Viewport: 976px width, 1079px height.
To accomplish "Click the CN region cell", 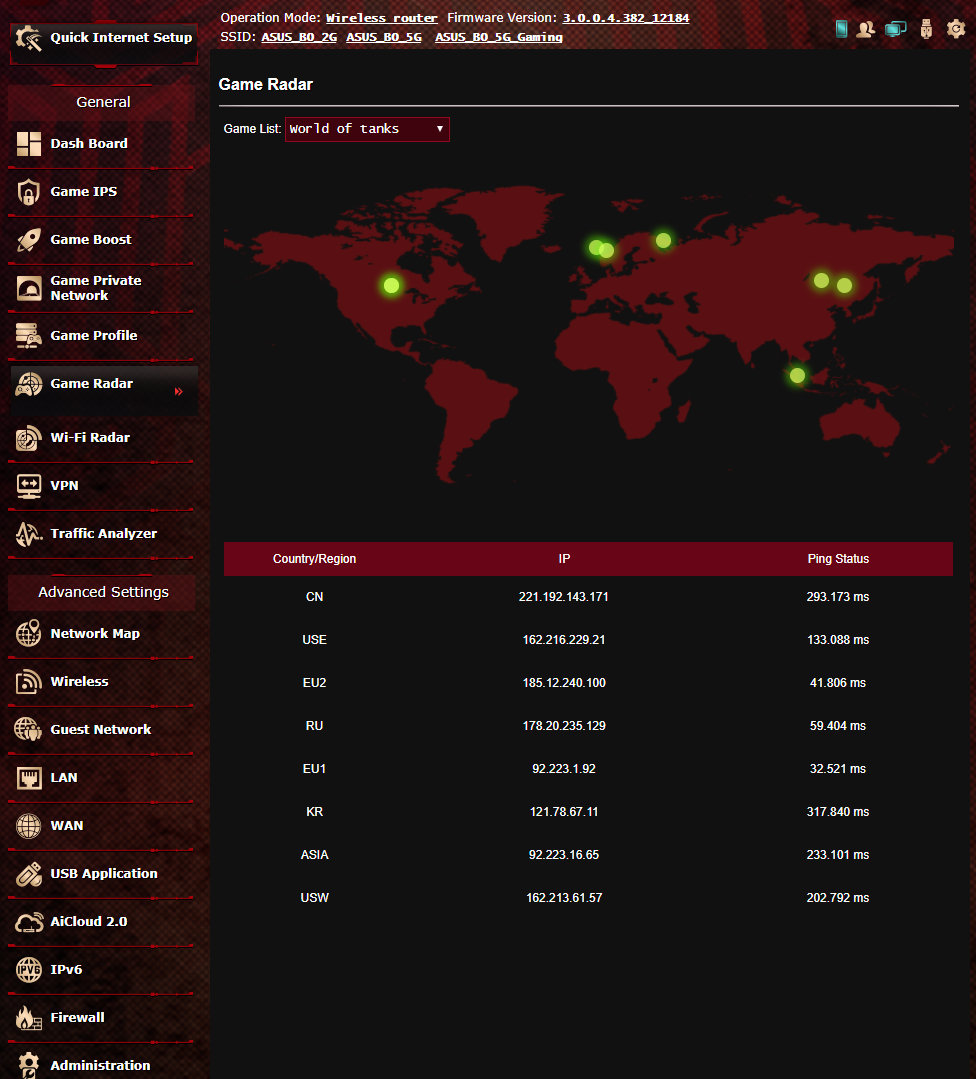I will pos(315,597).
